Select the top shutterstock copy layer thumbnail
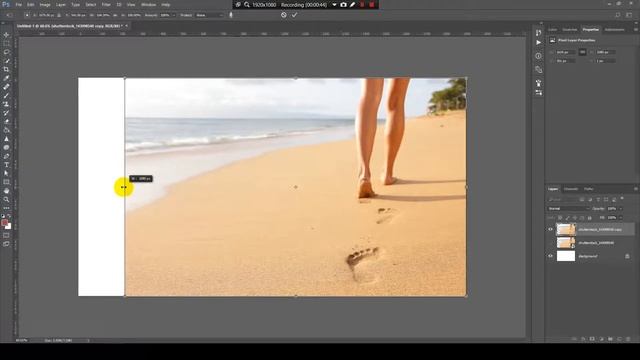Viewport: 640px width, 360px height. [x=566, y=229]
